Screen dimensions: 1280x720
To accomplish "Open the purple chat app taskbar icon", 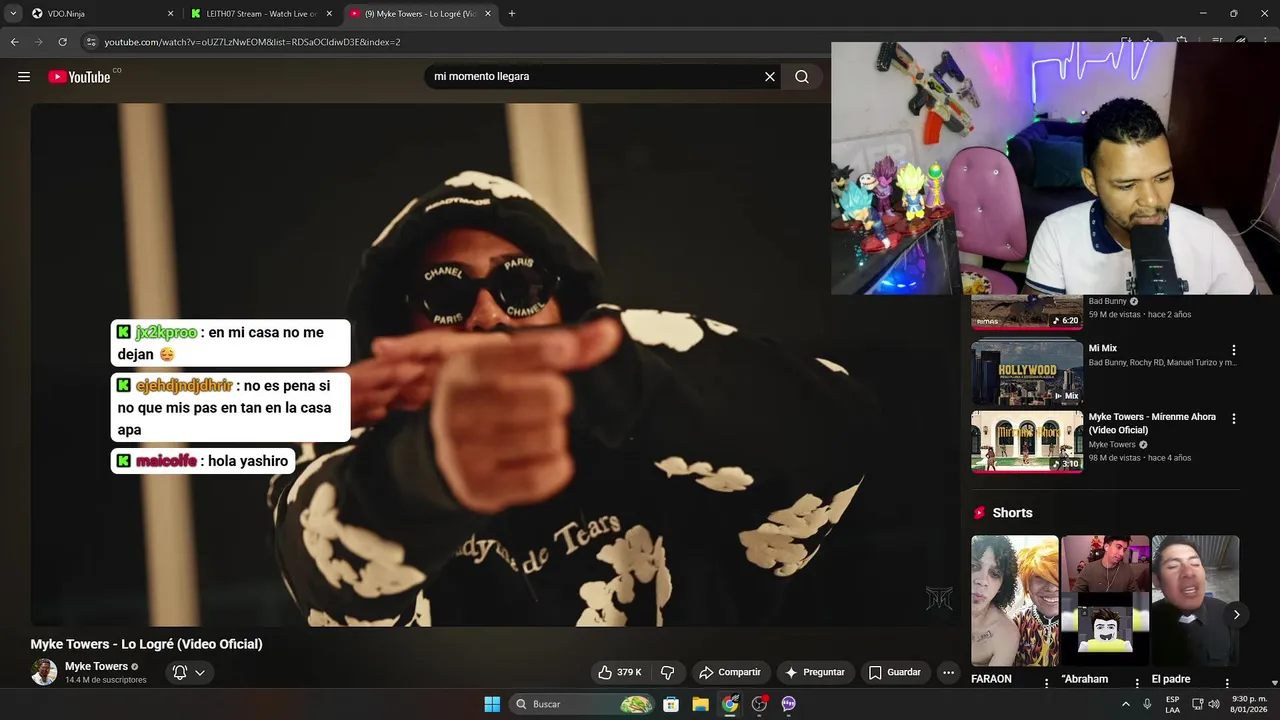I will tap(788, 704).
